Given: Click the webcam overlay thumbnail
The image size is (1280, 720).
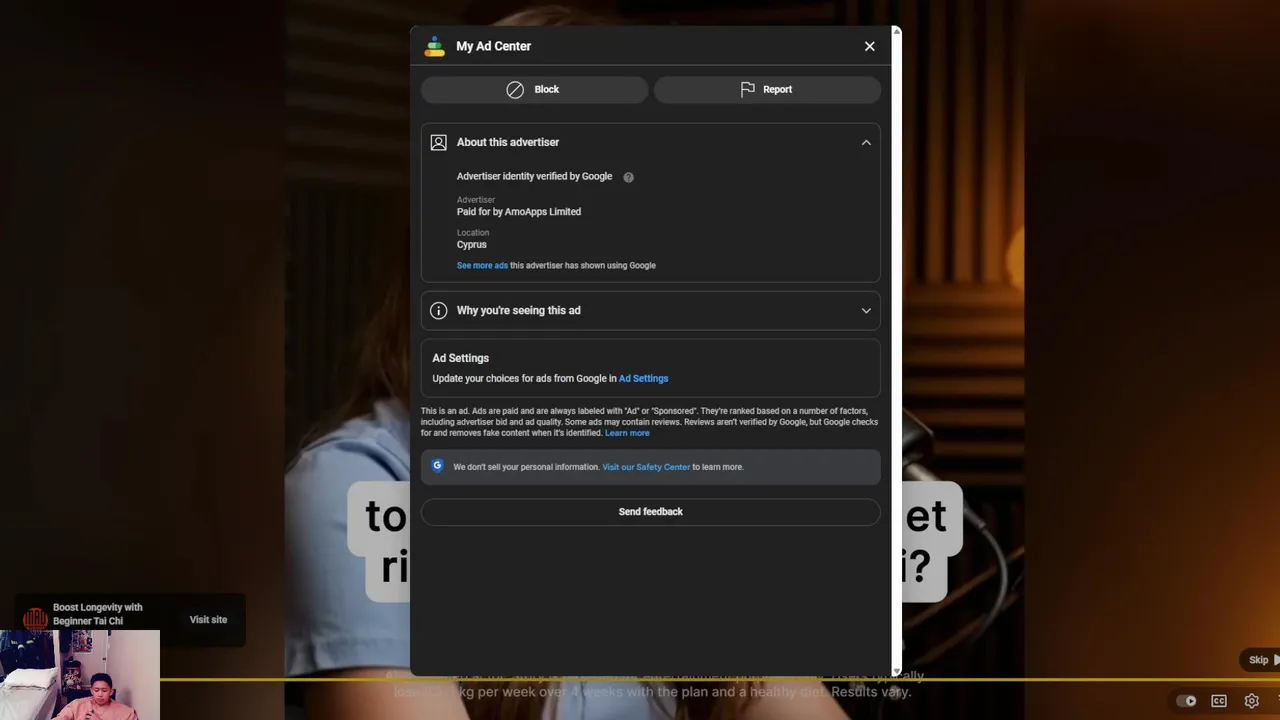Looking at the screenshot, I should point(80,675).
